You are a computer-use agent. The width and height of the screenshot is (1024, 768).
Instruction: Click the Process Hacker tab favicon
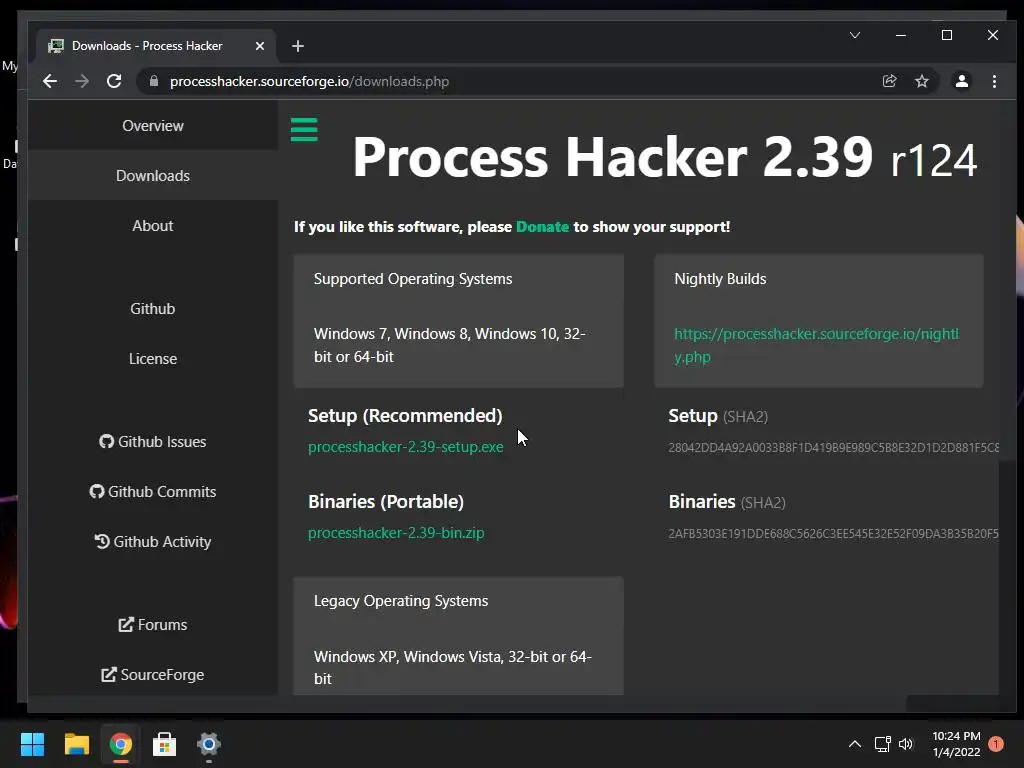pos(56,46)
